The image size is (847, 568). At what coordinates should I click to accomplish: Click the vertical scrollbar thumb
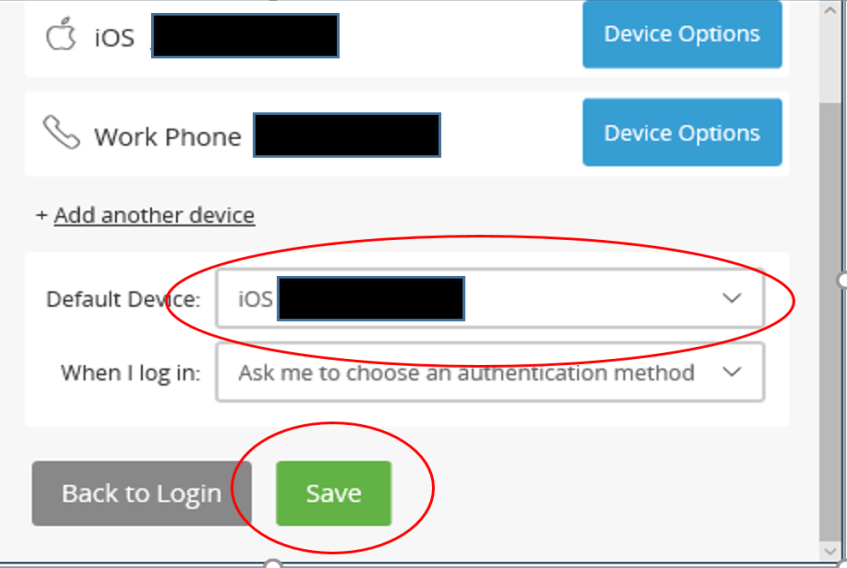(830, 321)
